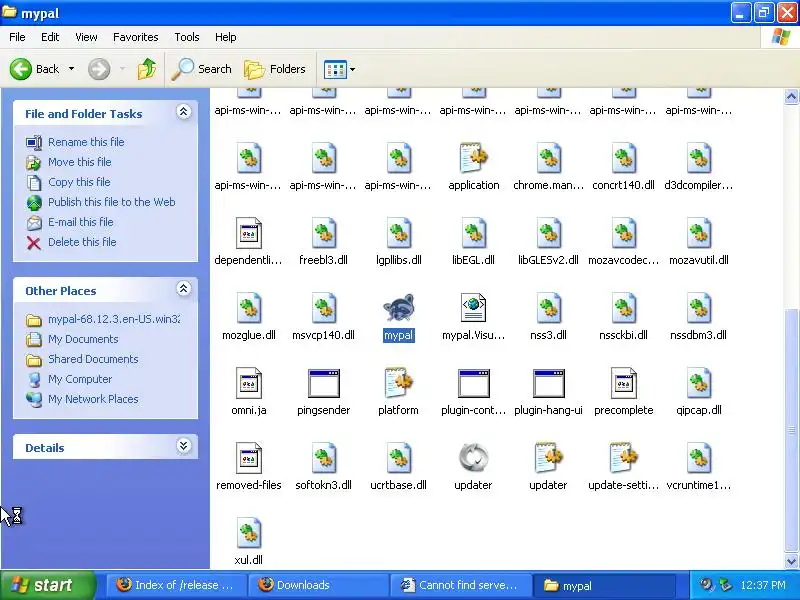Select the removed-files icon
800x600 pixels.
point(248,458)
